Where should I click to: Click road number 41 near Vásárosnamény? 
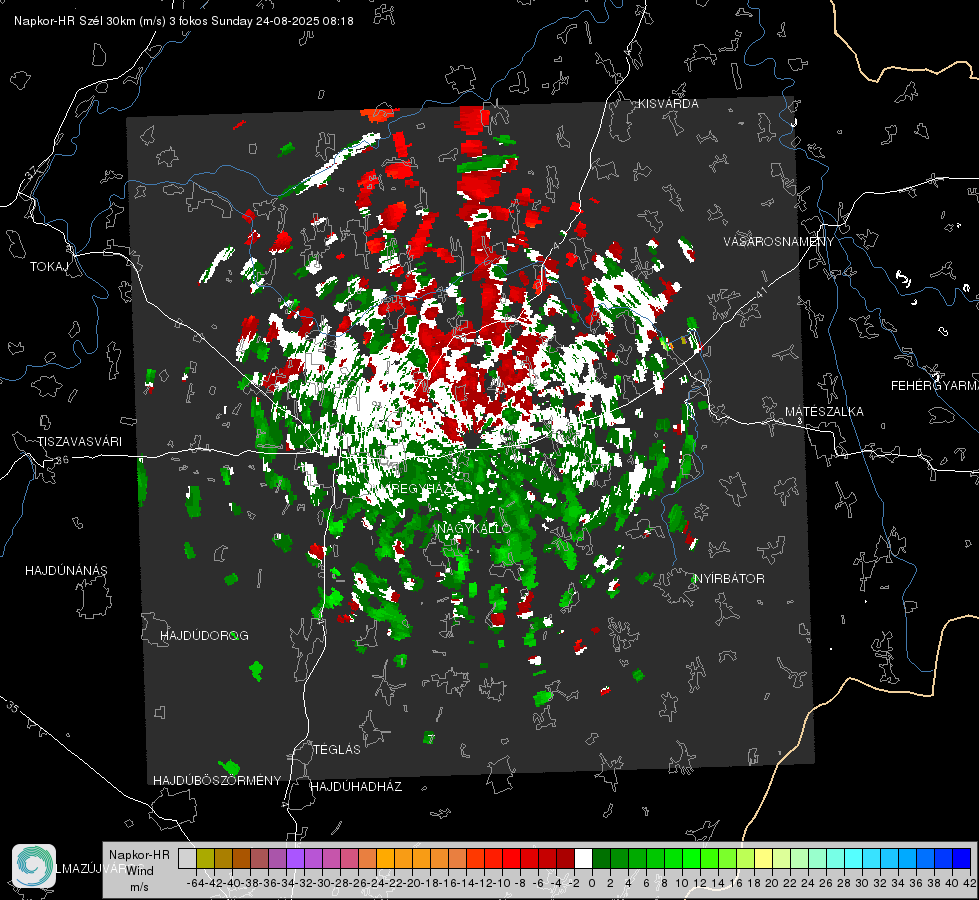760,291
